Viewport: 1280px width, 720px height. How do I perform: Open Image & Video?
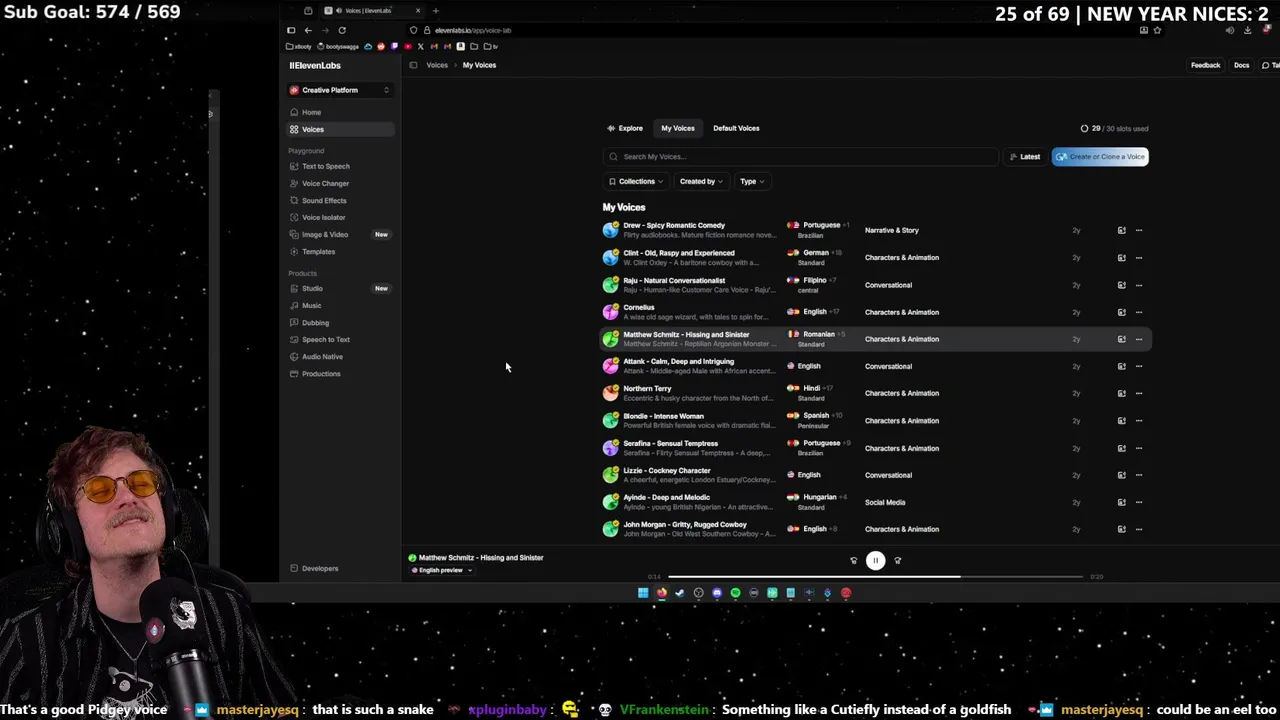[x=339, y=234]
